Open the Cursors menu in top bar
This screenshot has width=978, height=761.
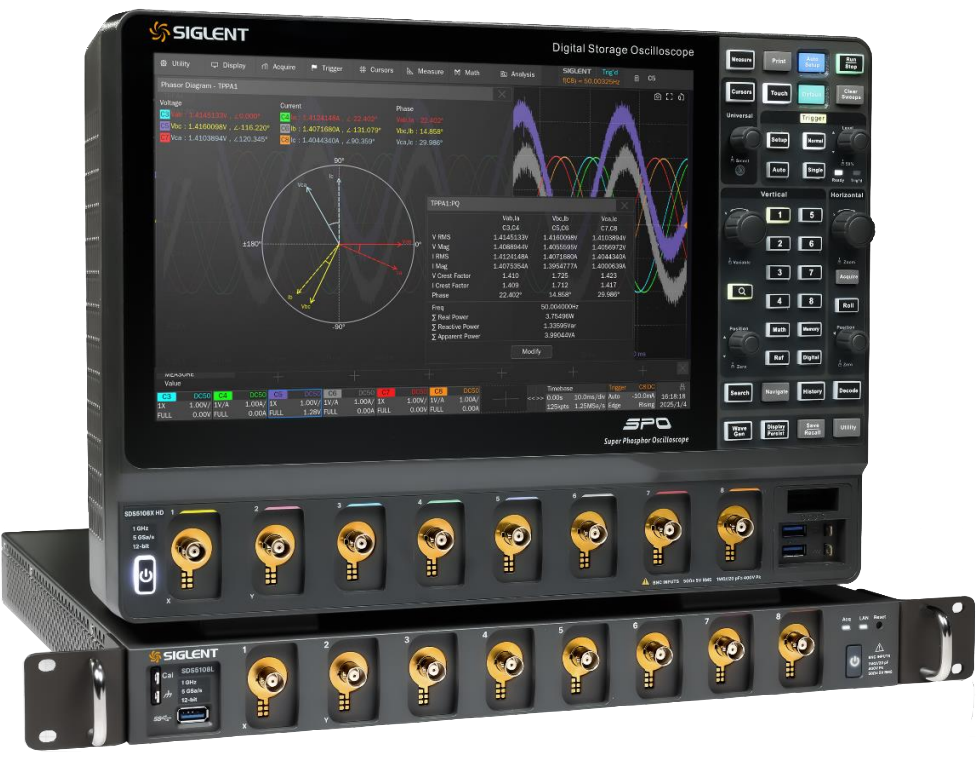click(x=376, y=70)
